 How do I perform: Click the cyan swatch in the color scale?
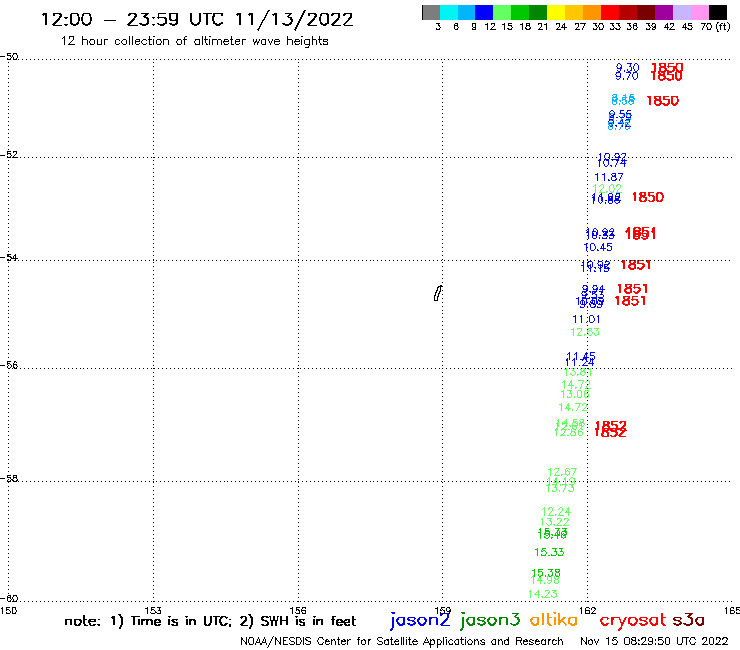coord(449,12)
